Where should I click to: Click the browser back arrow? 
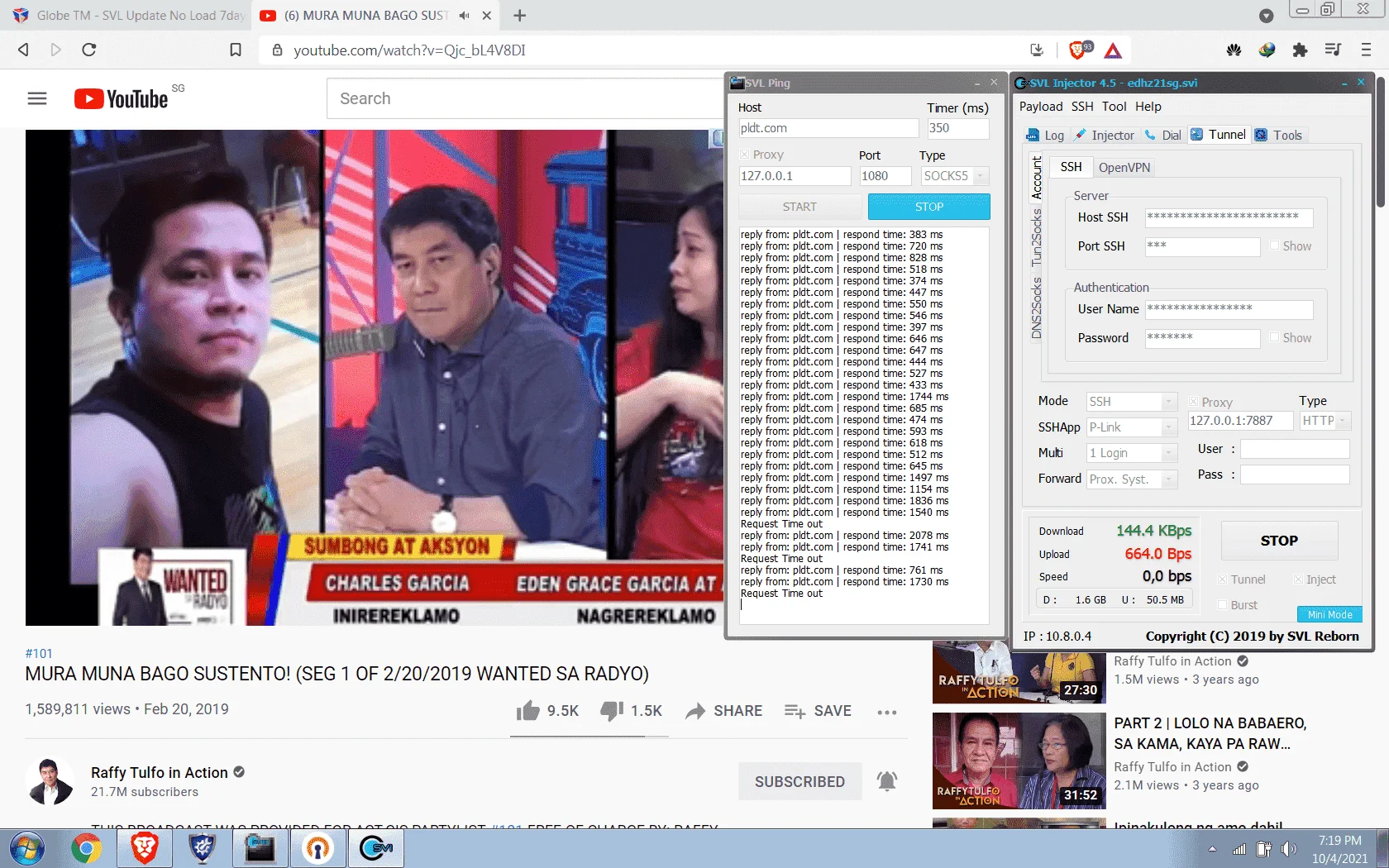pyautogui.click(x=23, y=50)
